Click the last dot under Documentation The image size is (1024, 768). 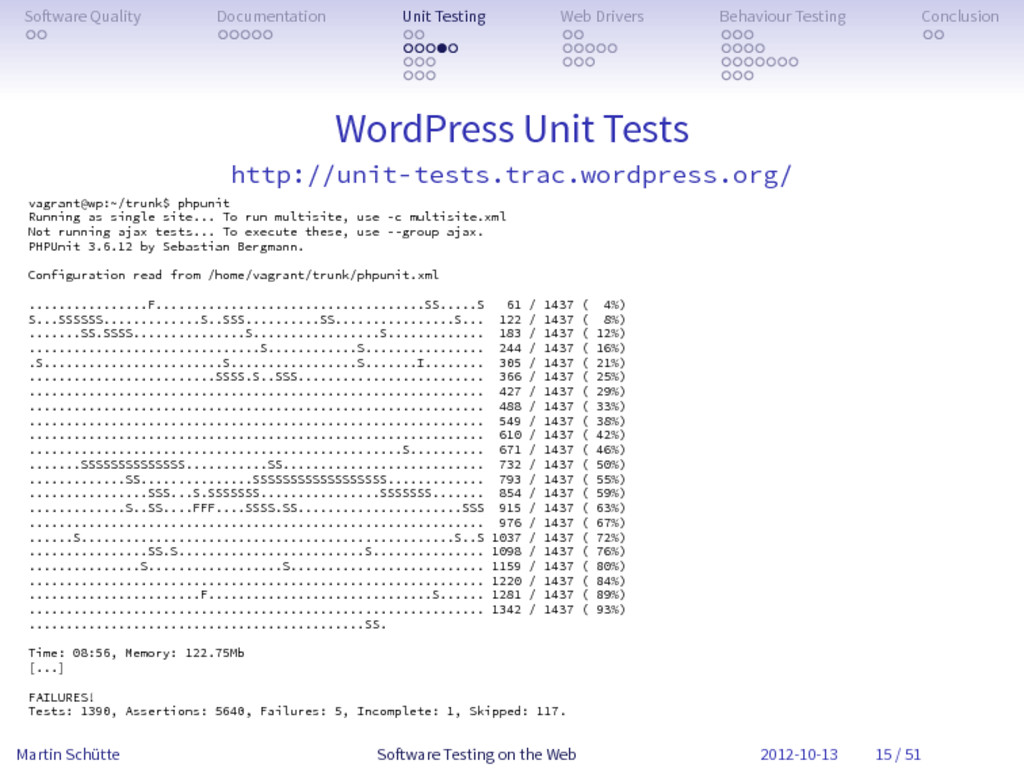[x=267, y=35]
